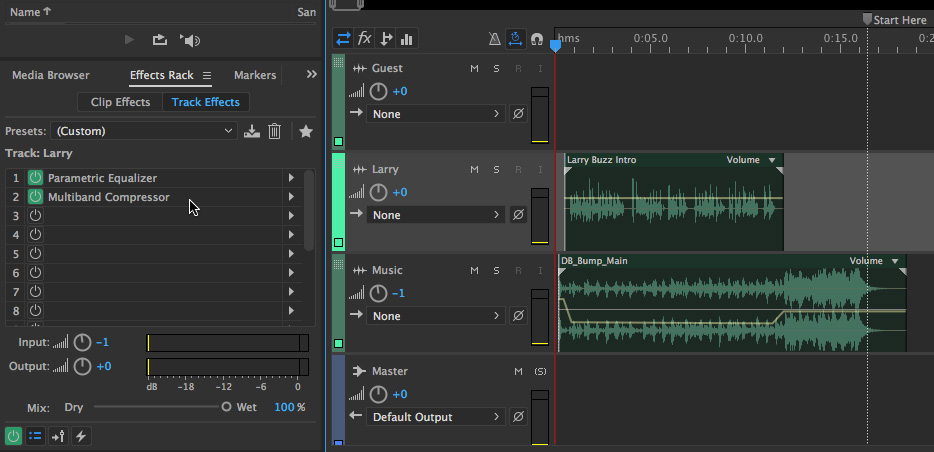Open Master track Default Output dropdown
This screenshot has width=934, height=452.
click(x=435, y=417)
